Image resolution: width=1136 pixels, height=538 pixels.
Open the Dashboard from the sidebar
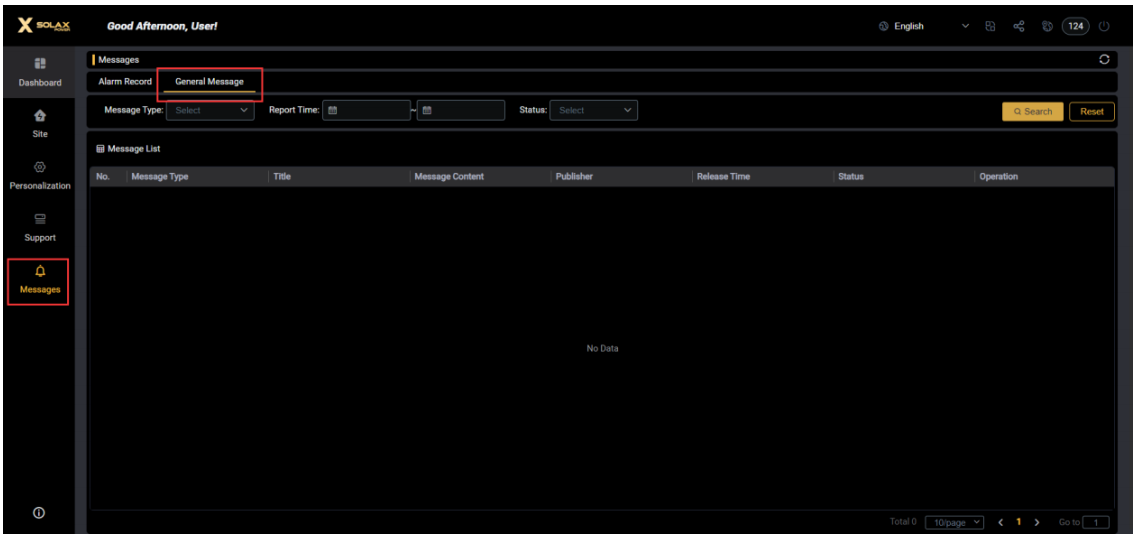pyautogui.click(x=40, y=72)
